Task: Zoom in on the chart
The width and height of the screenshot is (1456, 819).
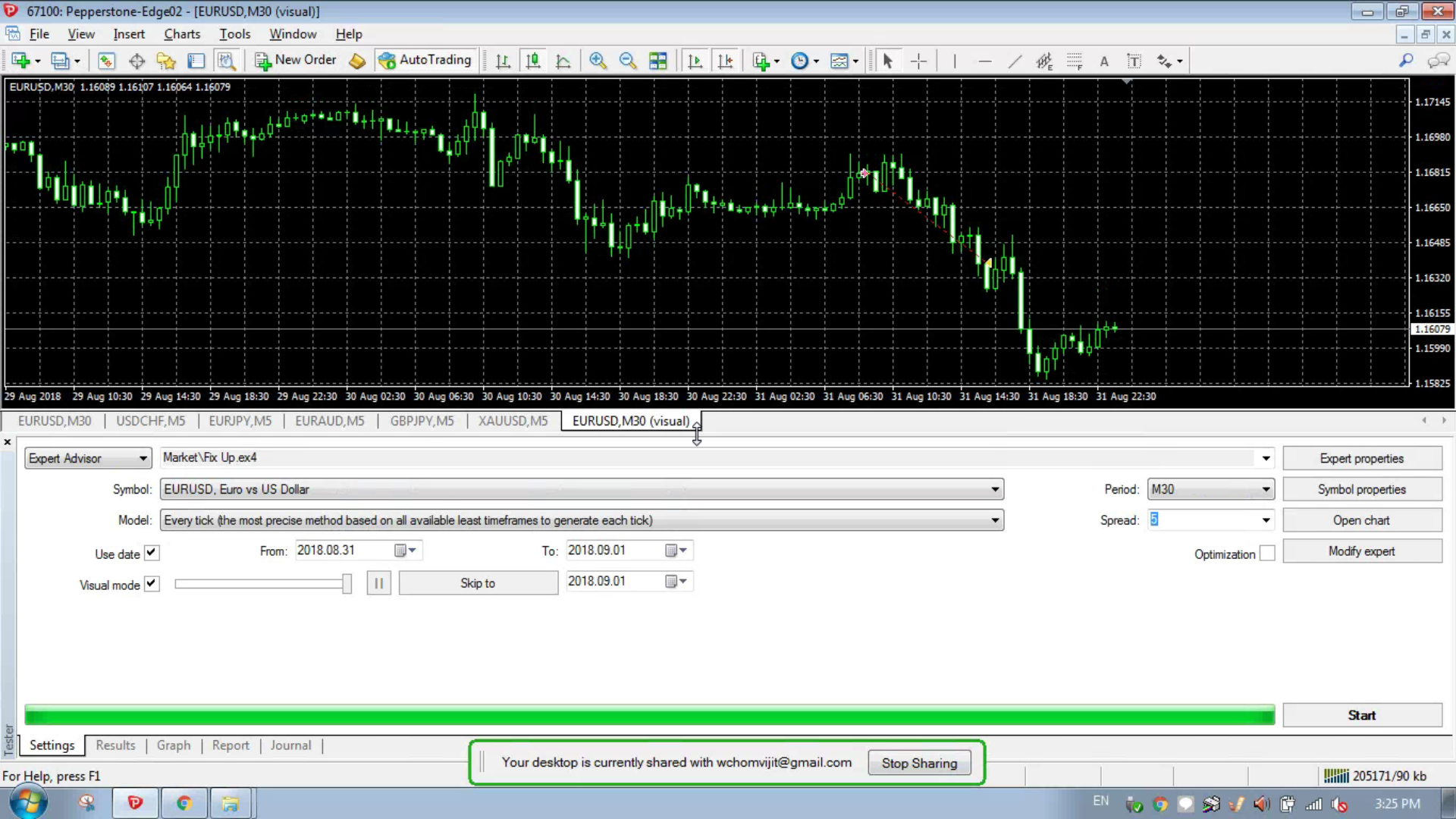Action: (598, 61)
